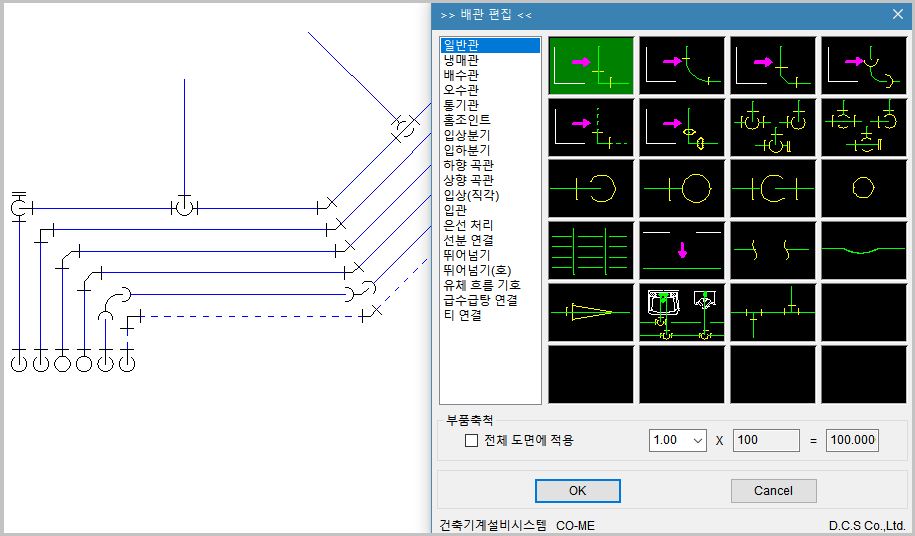Viewport: 915px width, 536px height.
Task: Pick the grid of crossing green lines thumbnail
Action: pos(591,250)
